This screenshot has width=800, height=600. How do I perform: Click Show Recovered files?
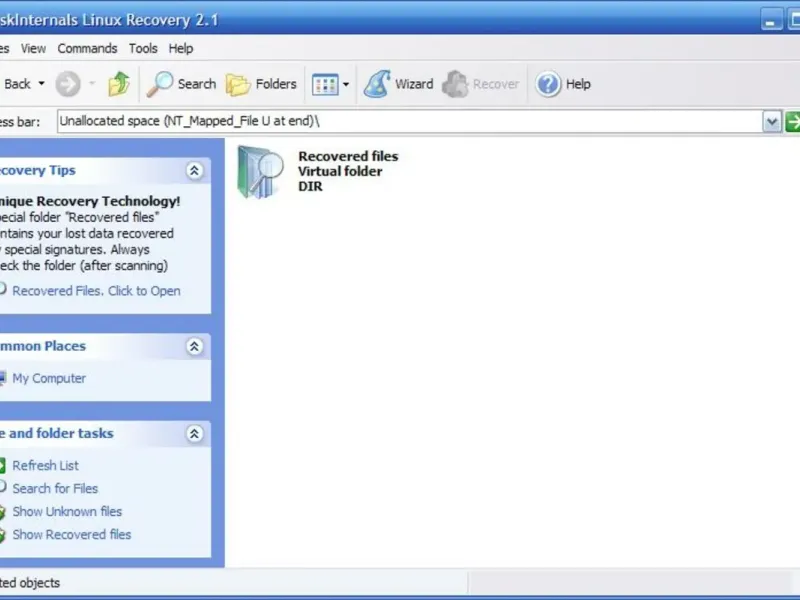pyautogui.click(x=71, y=534)
